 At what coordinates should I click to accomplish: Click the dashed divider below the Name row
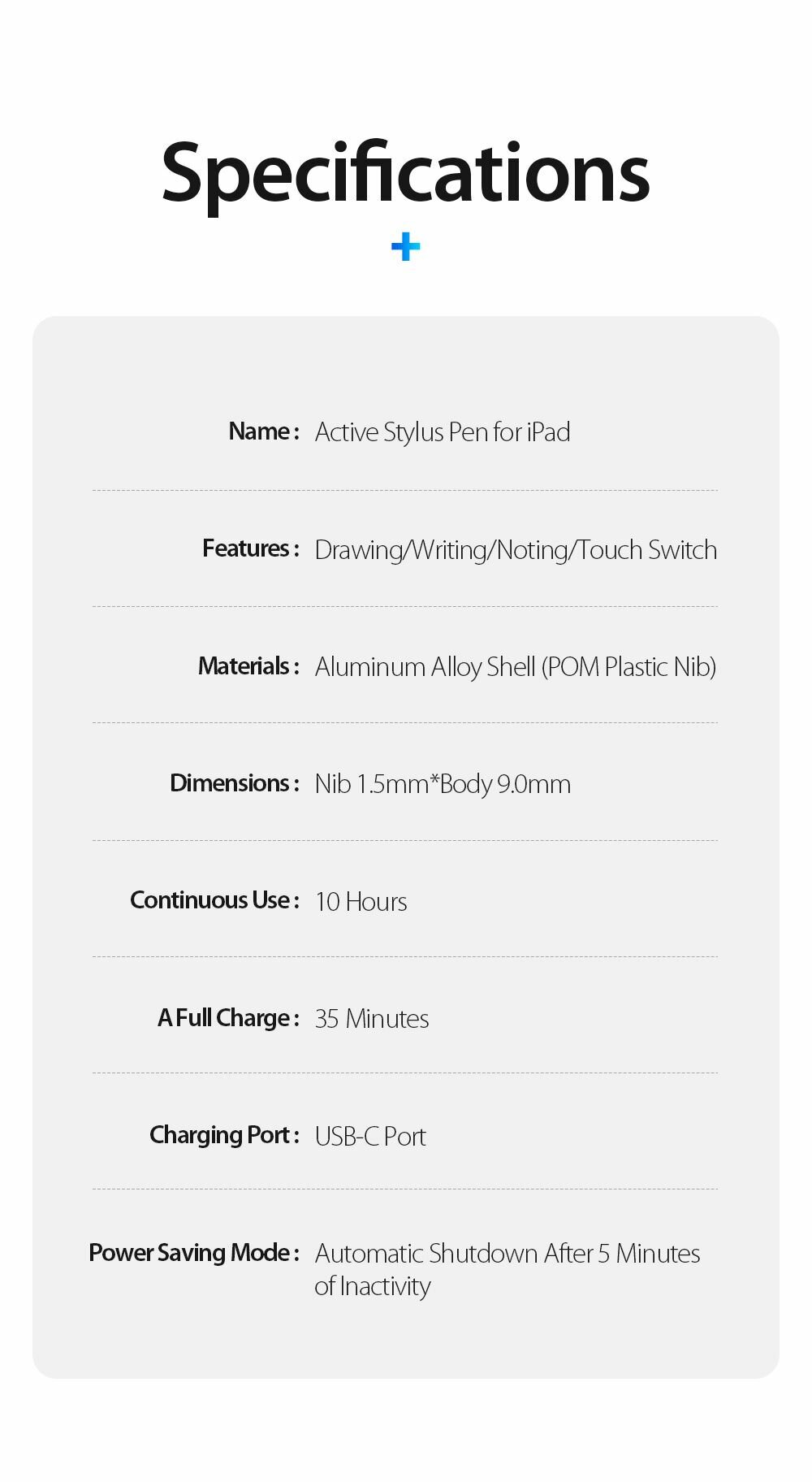(405, 490)
